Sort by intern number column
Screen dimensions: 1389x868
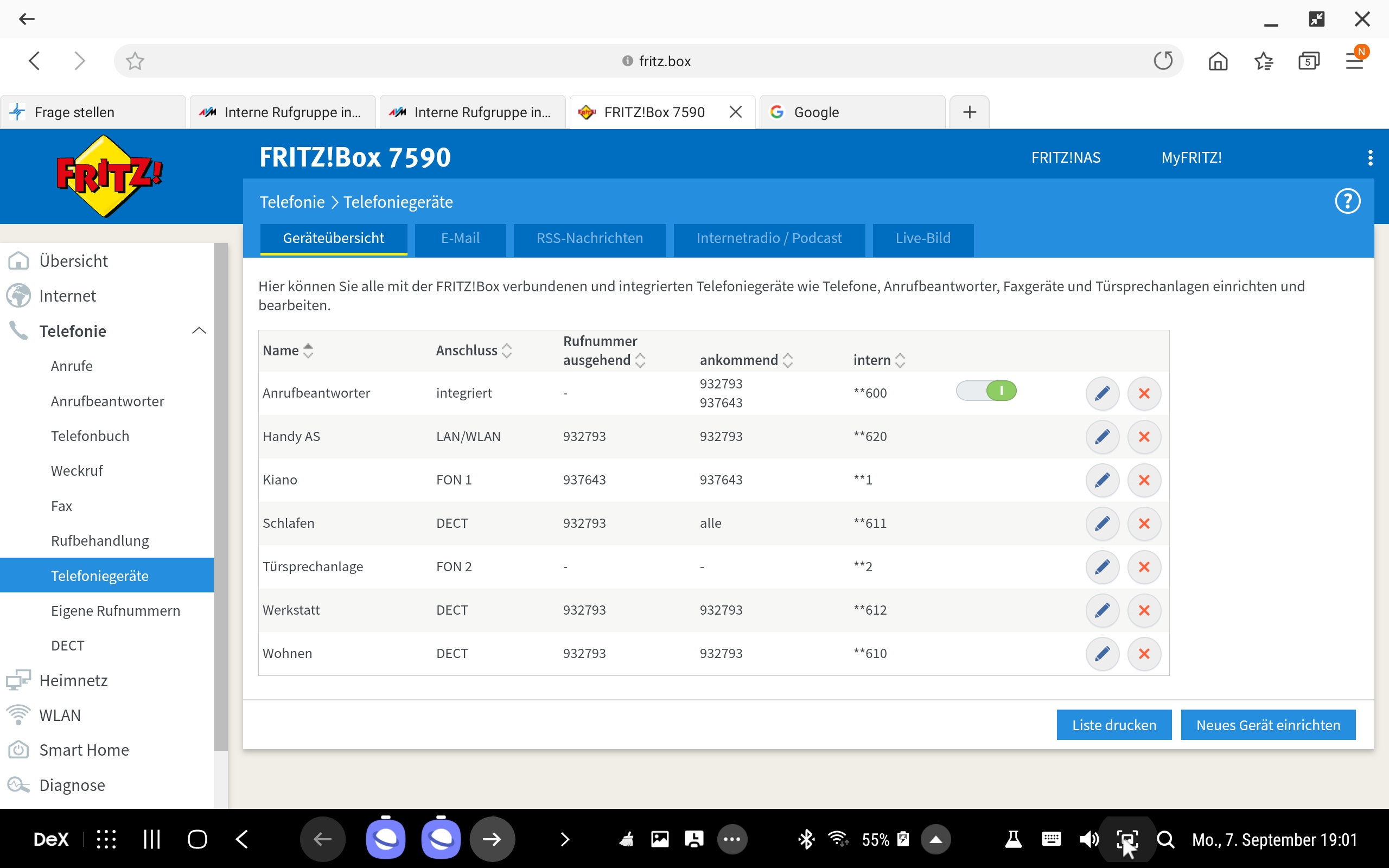coord(879,360)
